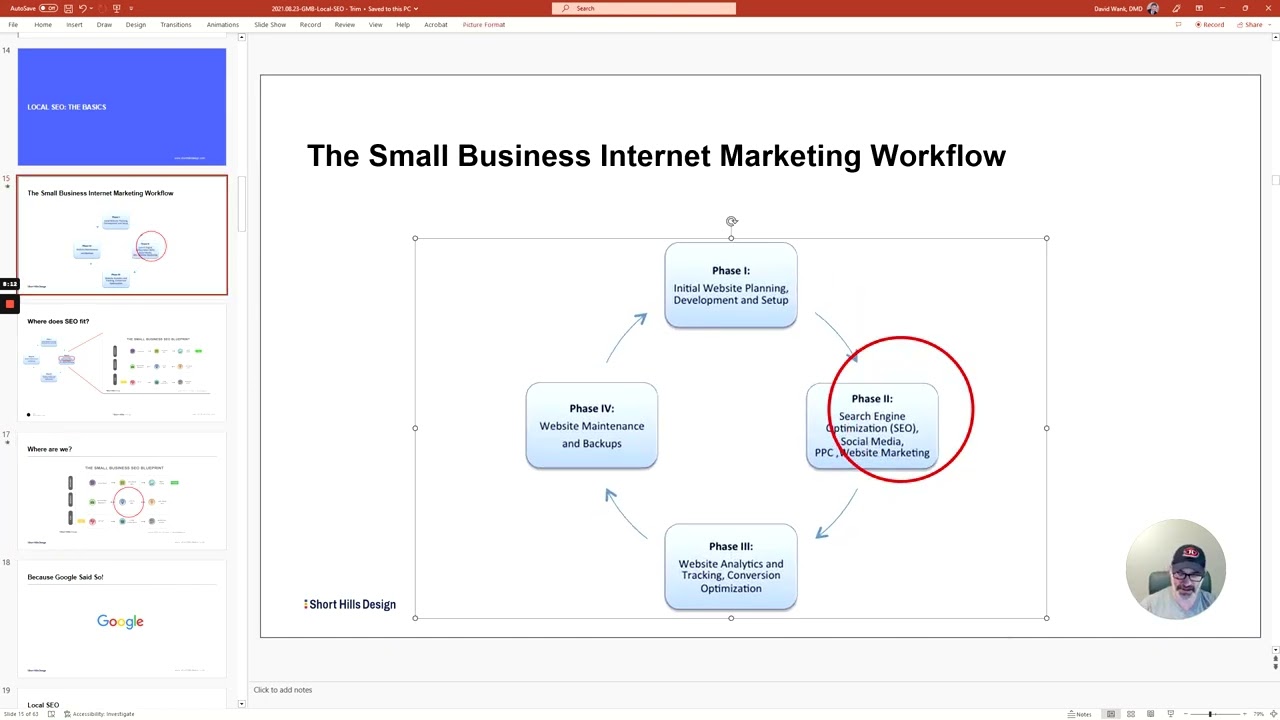Select slide 14 Local SEO: The Basics thumbnail
Viewport: 1280px width, 720px height.
[122, 107]
